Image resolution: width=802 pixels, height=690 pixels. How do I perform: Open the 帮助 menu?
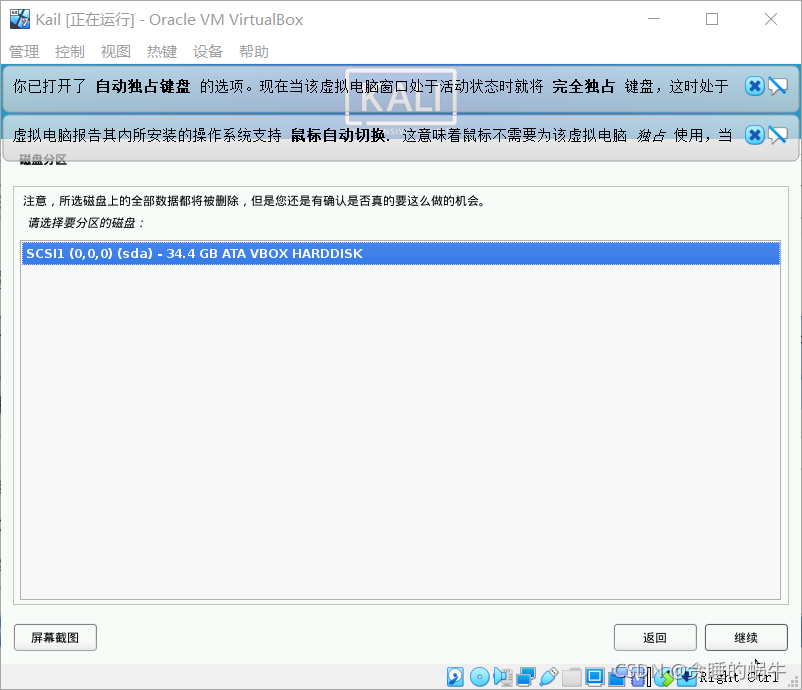[254, 52]
